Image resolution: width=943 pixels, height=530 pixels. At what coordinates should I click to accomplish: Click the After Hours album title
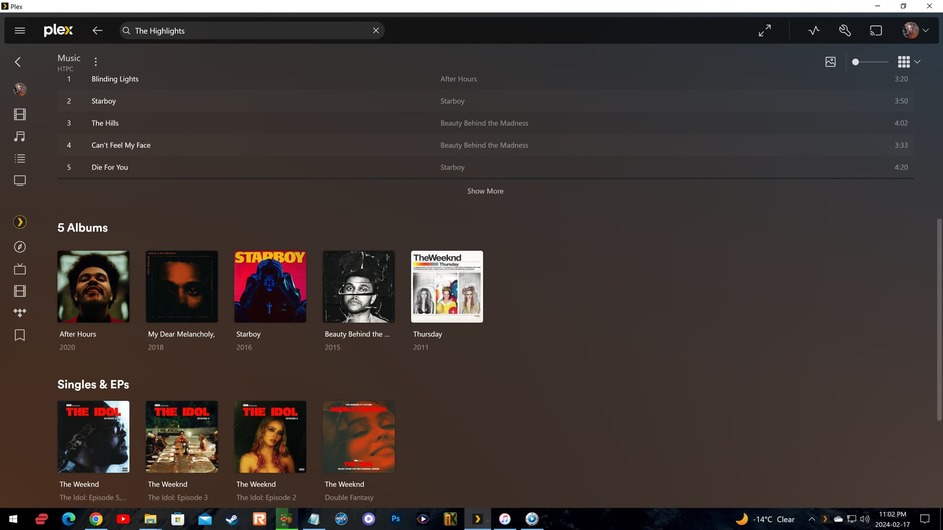click(78, 334)
